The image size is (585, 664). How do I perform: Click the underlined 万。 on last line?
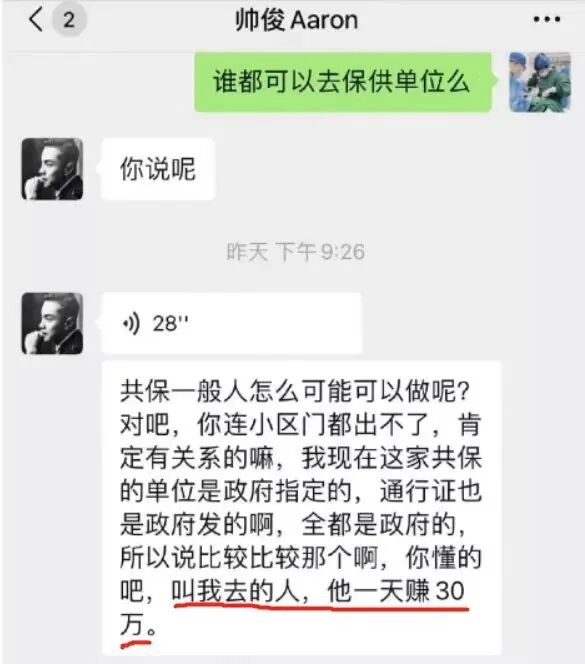pyautogui.click(x=139, y=625)
